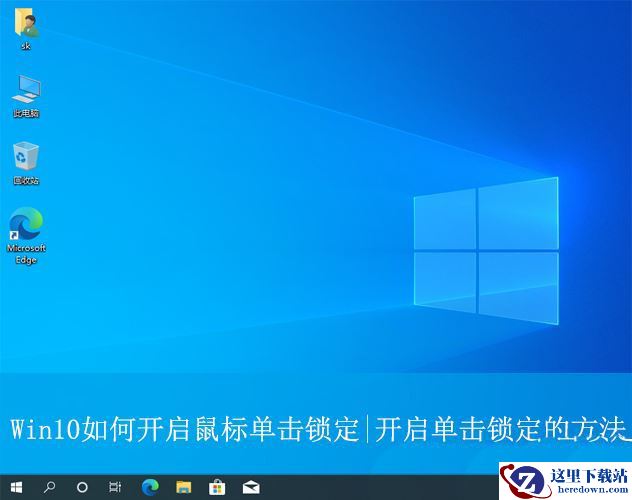Select the 回收站 recycle bin icon

tap(26, 163)
